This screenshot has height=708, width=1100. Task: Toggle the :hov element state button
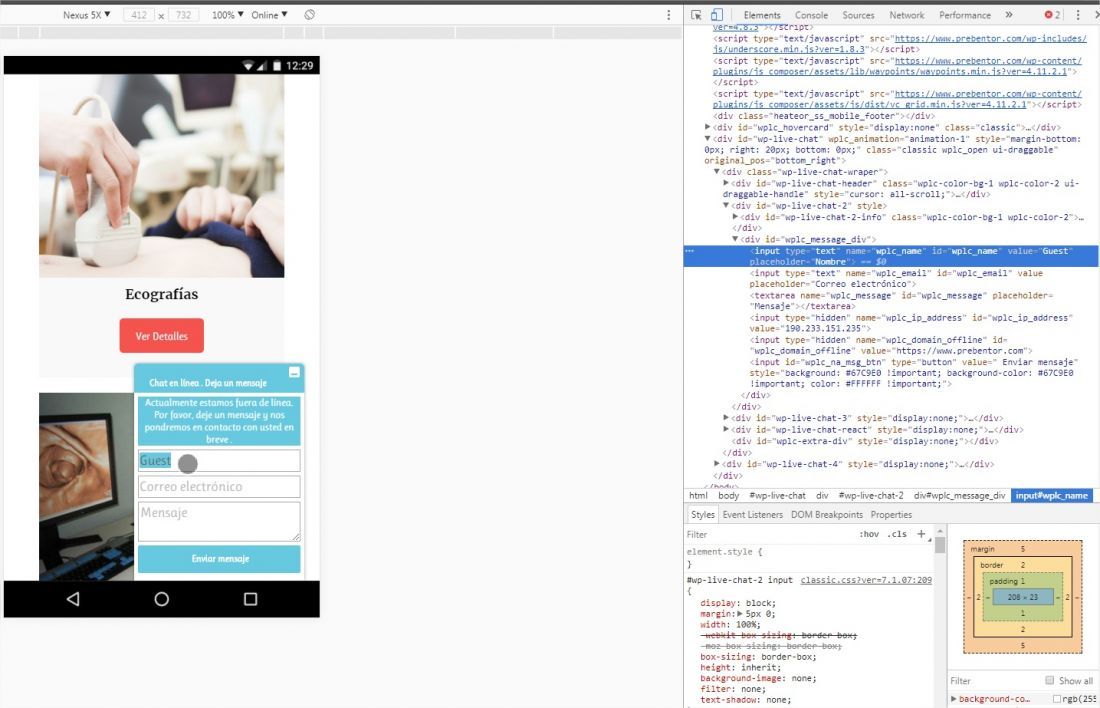click(868, 534)
